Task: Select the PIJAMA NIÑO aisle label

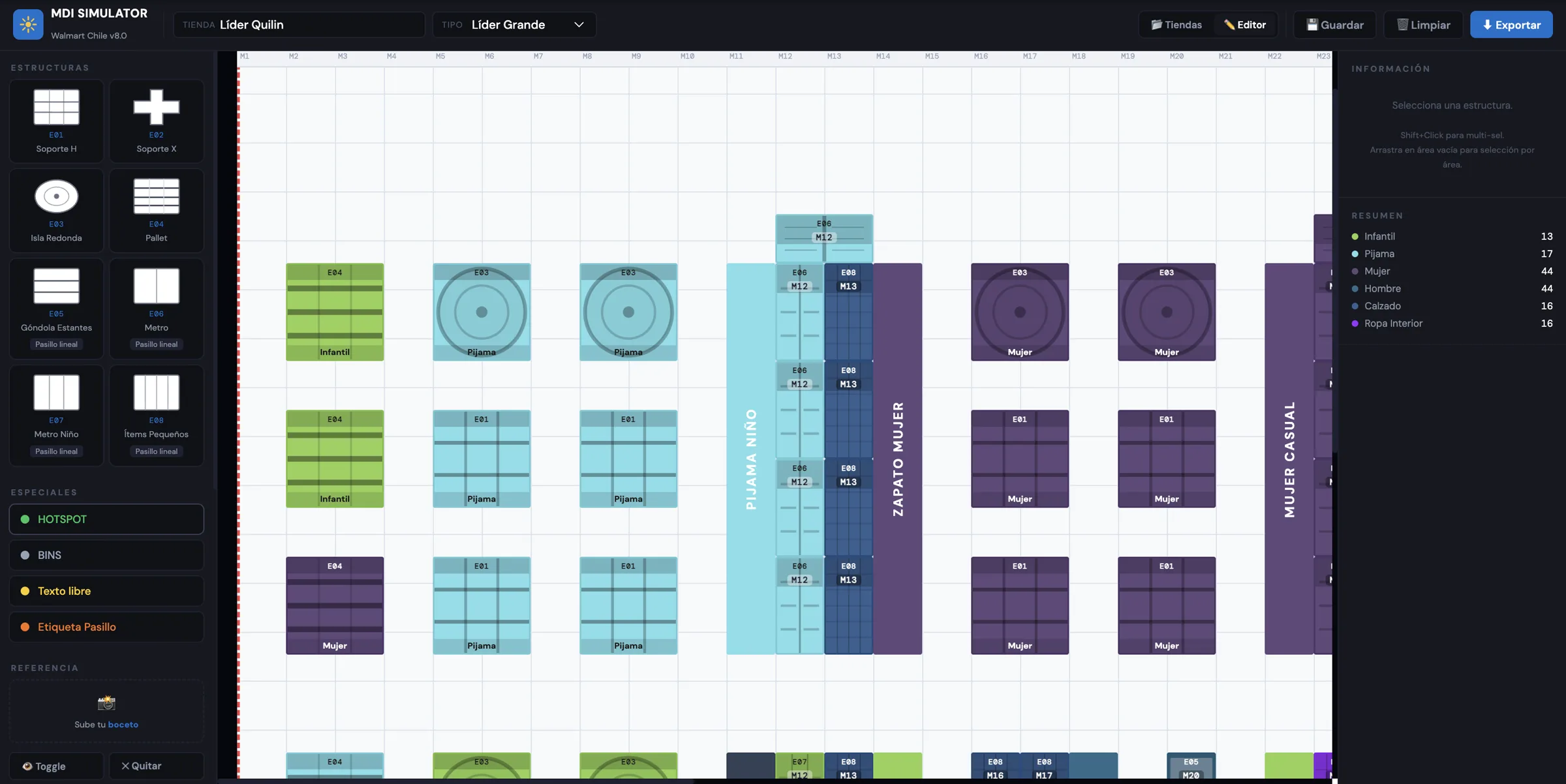Action: [x=751, y=459]
